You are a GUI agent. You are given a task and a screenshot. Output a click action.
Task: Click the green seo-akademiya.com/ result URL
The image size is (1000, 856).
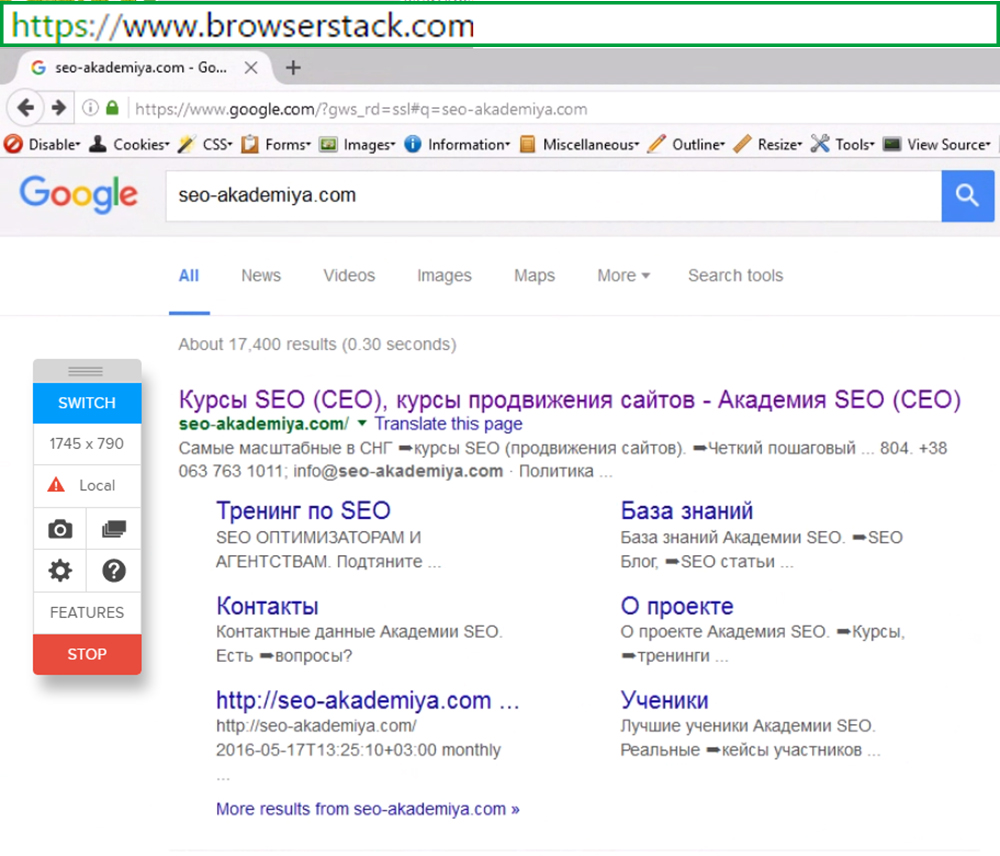(x=263, y=424)
